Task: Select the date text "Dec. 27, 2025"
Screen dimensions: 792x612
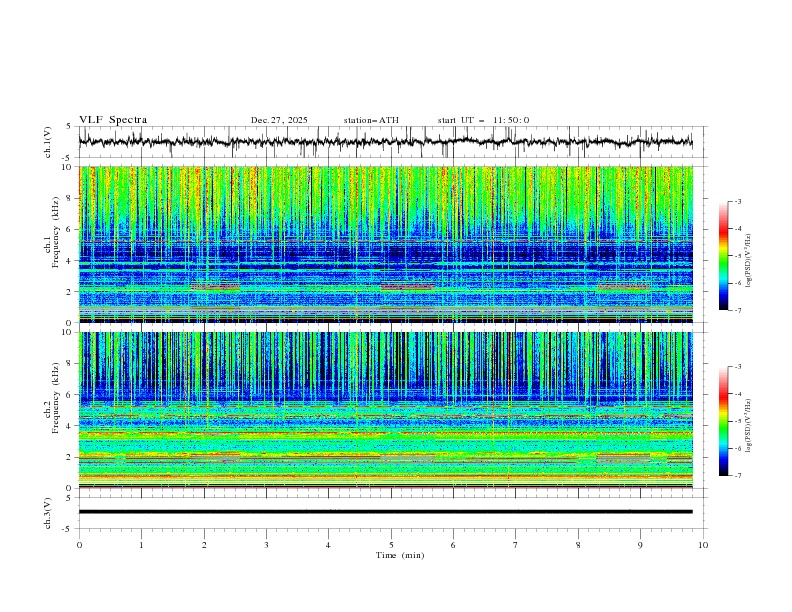Action: click(x=279, y=120)
